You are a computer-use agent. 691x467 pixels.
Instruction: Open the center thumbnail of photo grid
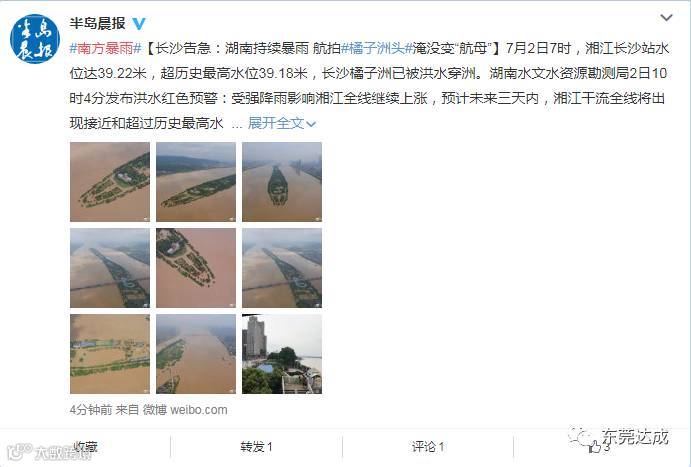point(196,268)
